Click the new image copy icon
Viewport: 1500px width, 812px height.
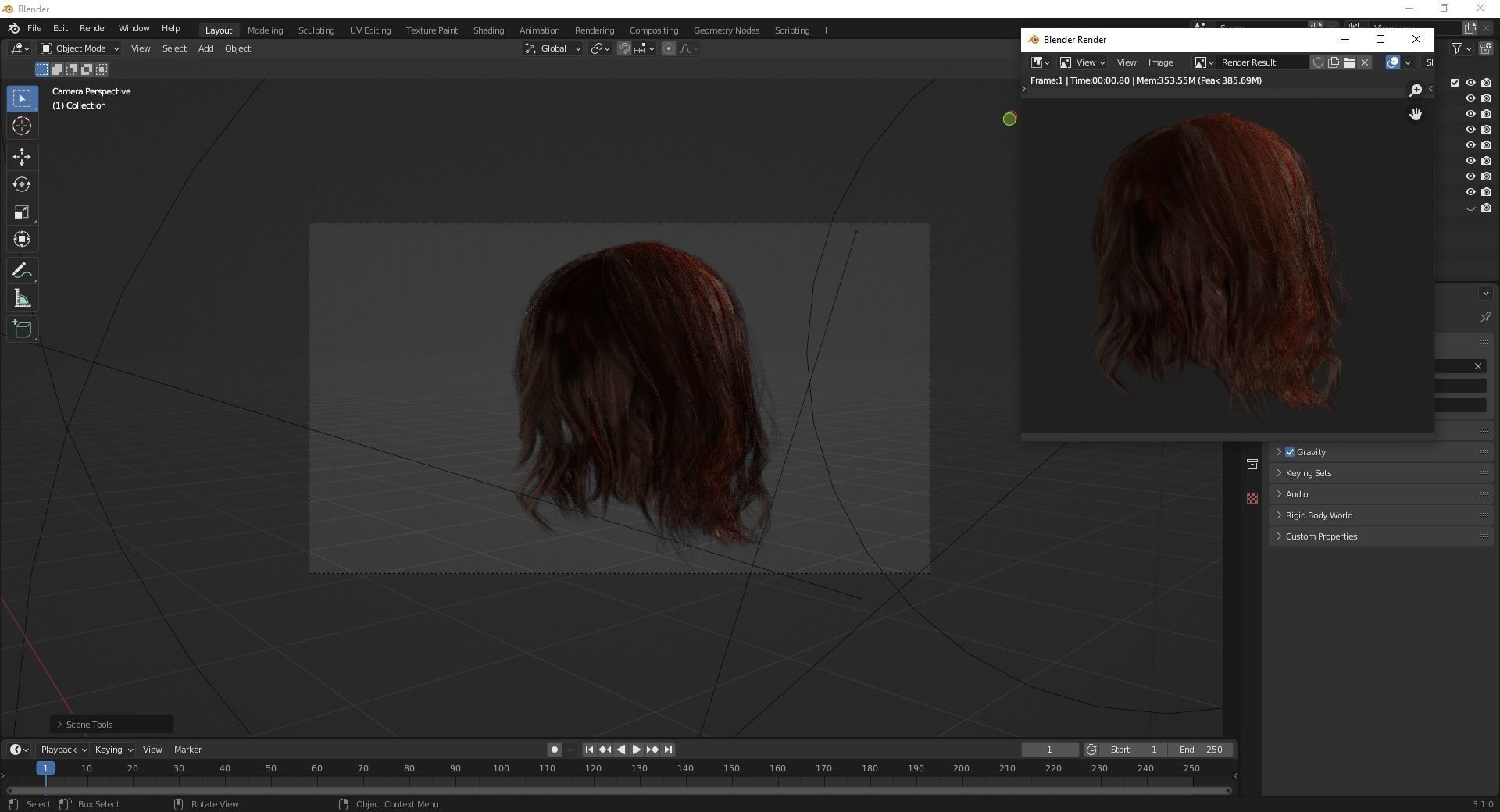[1334, 62]
